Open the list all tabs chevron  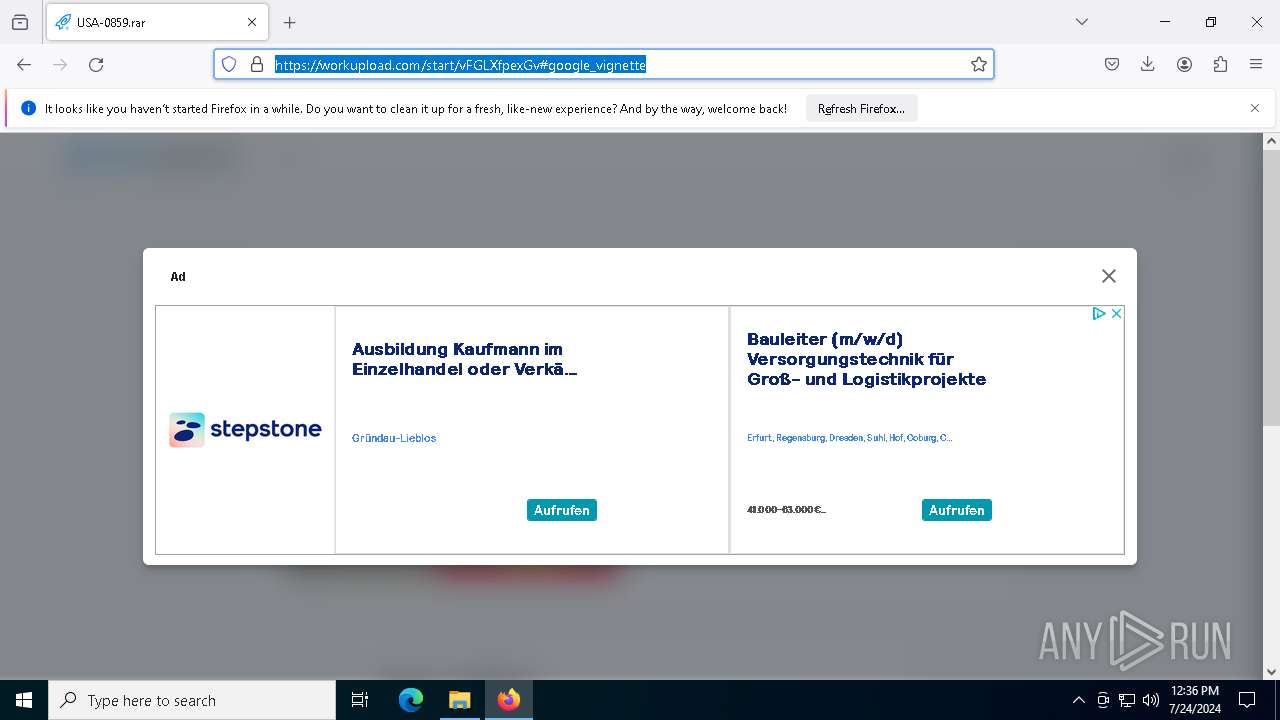click(1082, 22)
